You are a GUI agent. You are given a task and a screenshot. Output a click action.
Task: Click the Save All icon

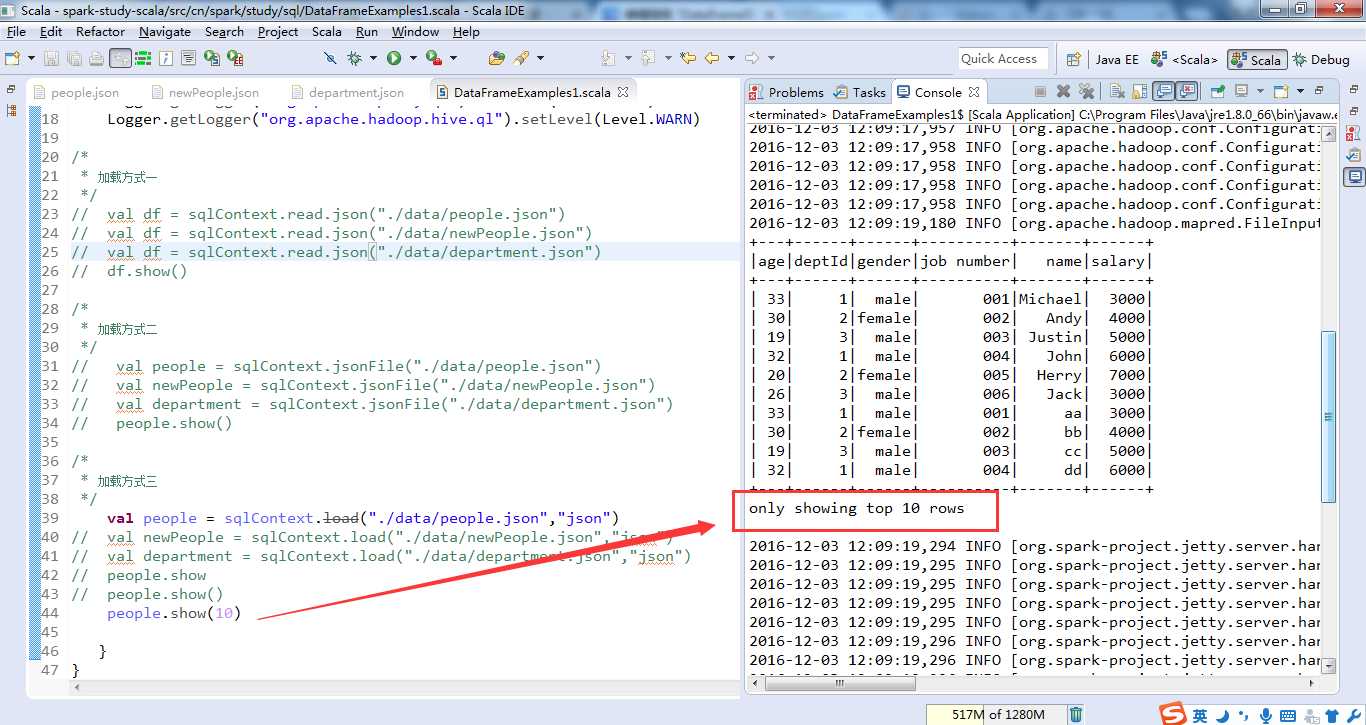point(74,58)
